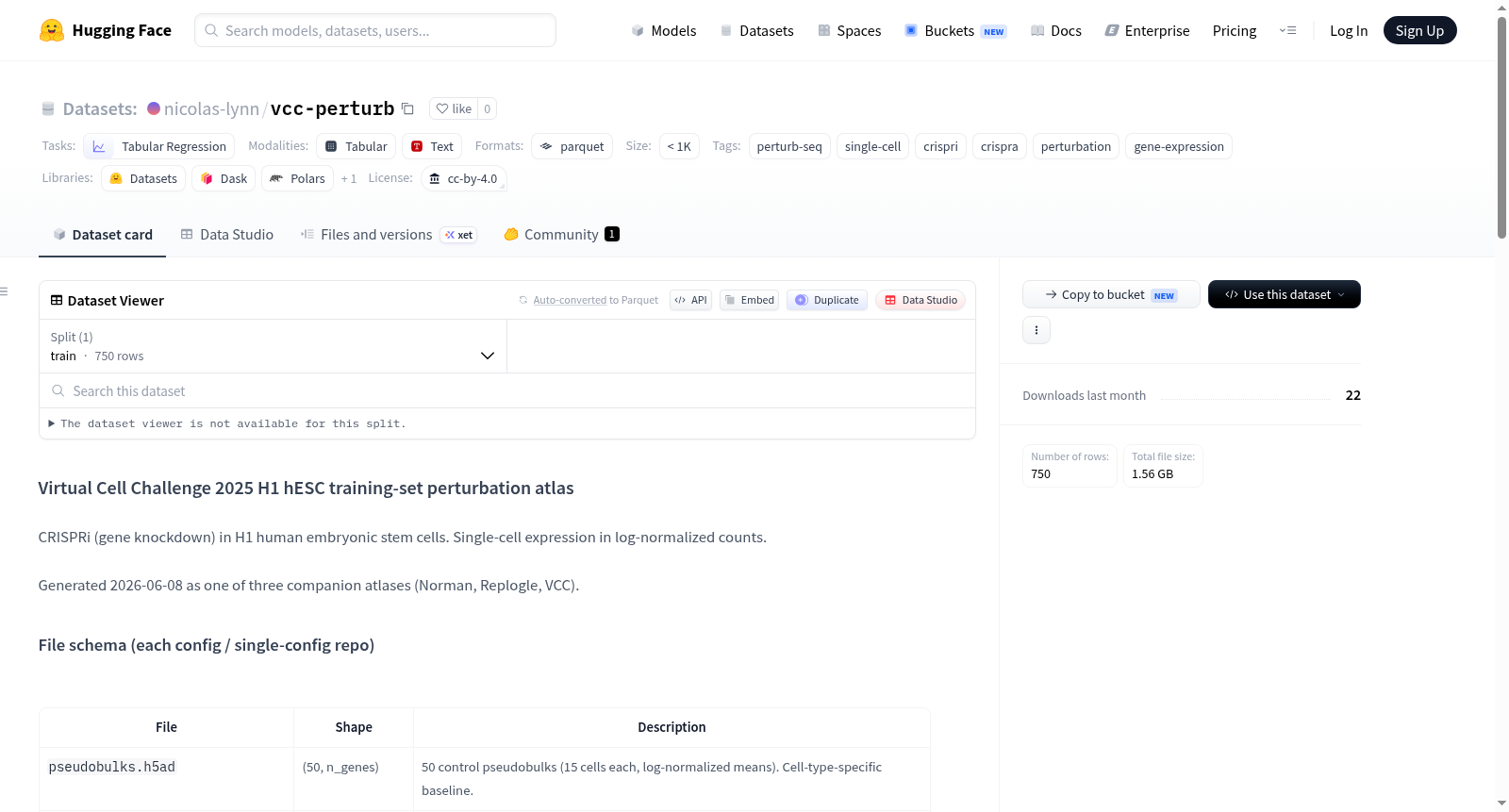Viewport: 1509px width, 812px height.
Task: Click the vcc-perturb dataset title
Action: point(332,108)
